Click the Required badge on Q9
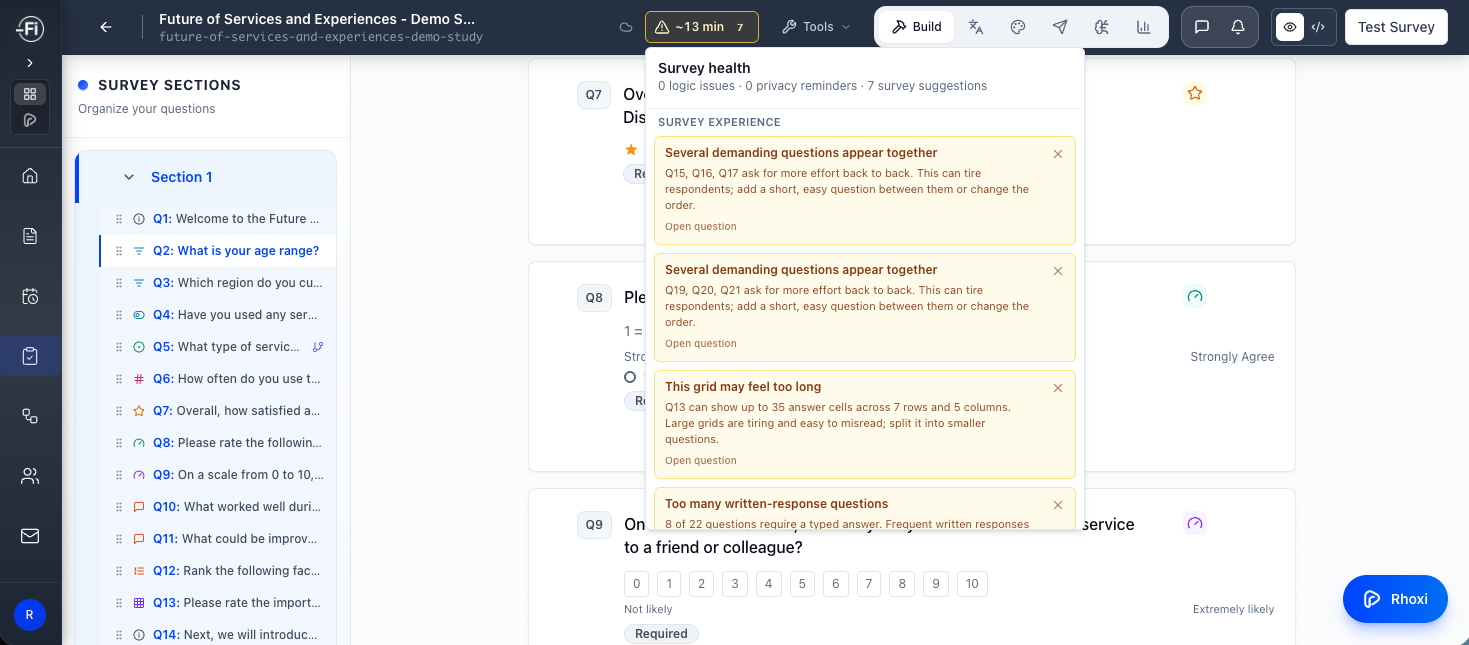Viewport: 1469px width, 645px height. (661, 634)
